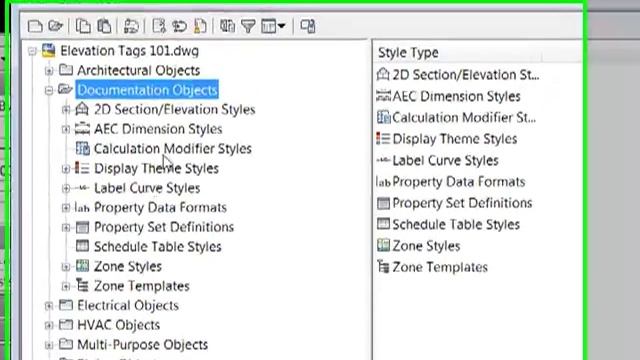This screenshot has height=360, width=640.
Task: Click the Schedule Table Styles icon in Style Type list
Action: (383, 224)
